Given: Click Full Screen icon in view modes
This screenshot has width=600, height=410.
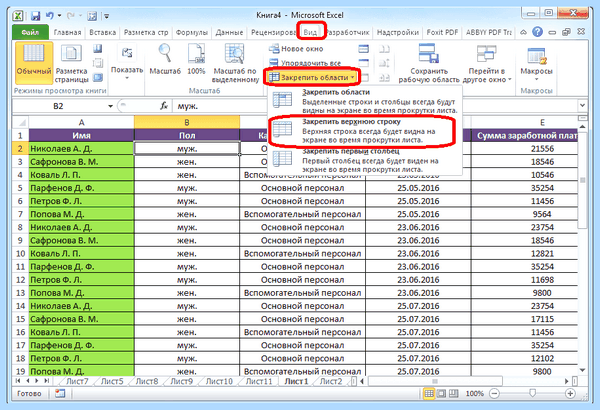Looking at the screenshot, I should click(98, 77).
